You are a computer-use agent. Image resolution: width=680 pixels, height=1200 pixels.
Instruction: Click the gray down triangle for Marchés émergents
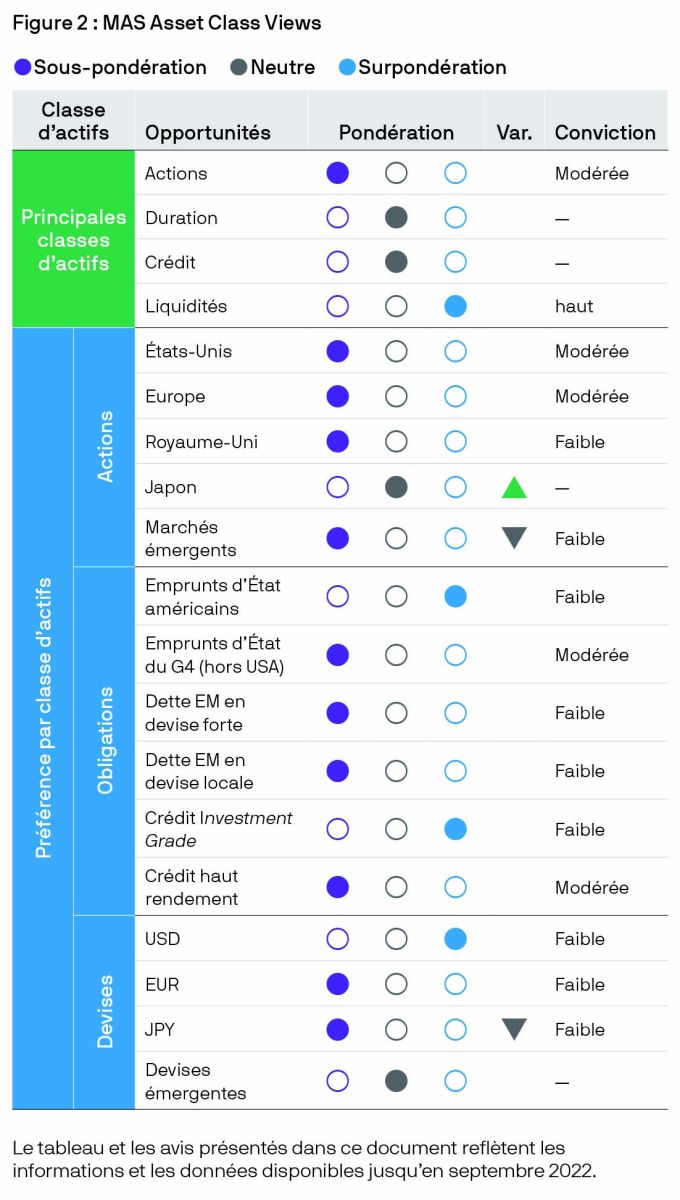[514, 538]
